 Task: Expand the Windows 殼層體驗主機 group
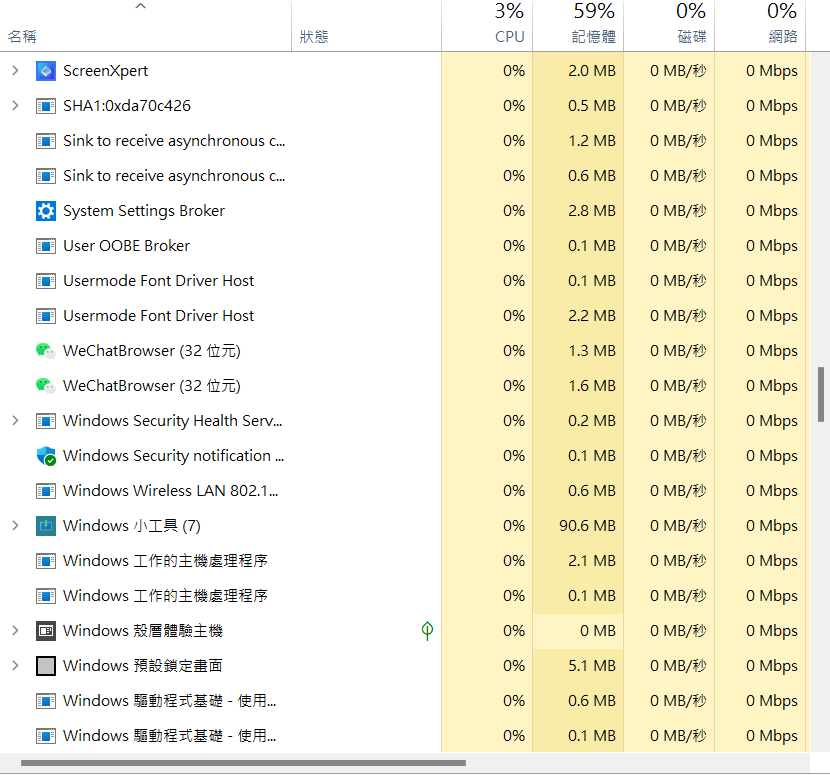(15, 630)
